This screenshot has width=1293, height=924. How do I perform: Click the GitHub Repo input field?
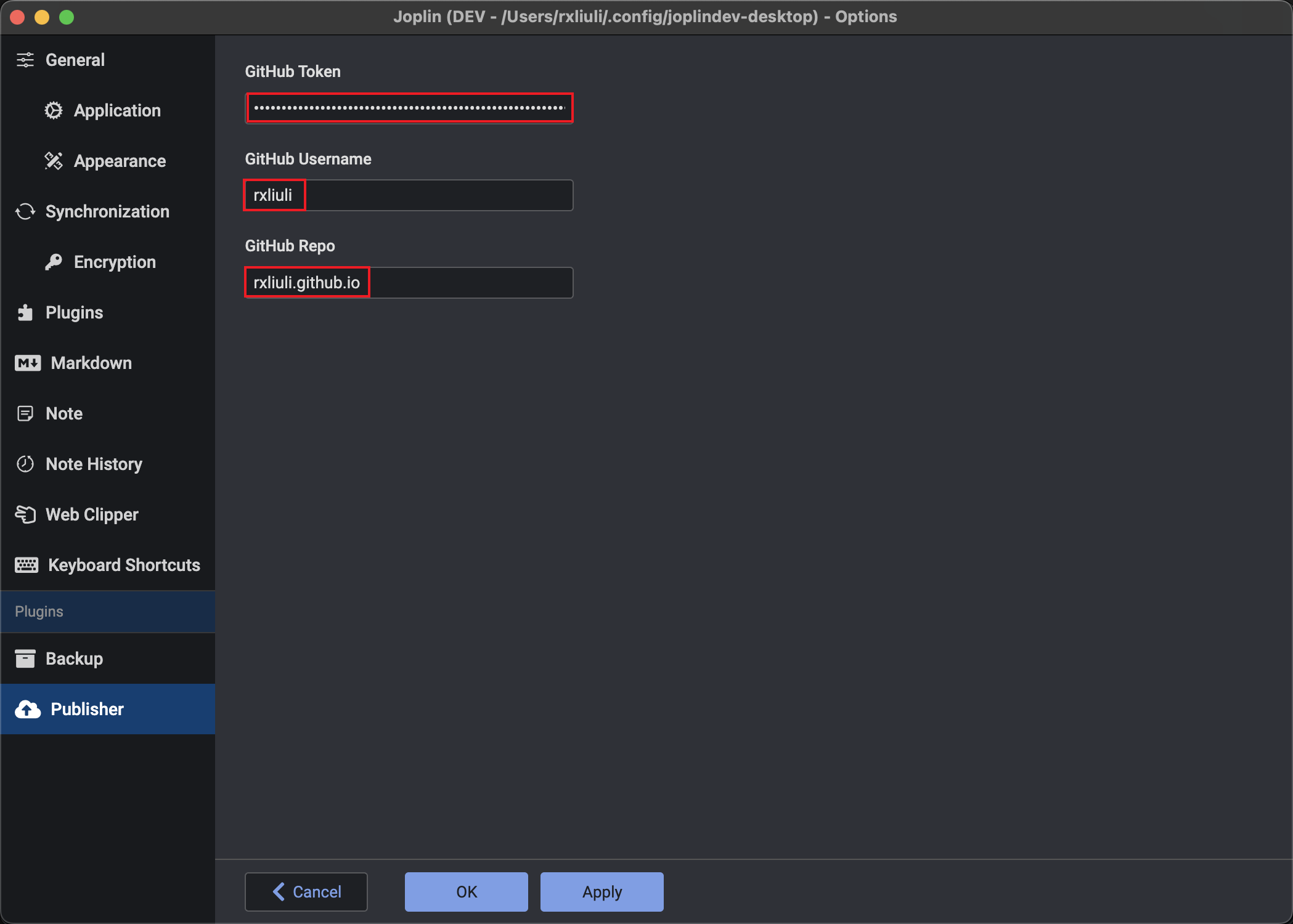pyautogui.click(x=410, y=282)
